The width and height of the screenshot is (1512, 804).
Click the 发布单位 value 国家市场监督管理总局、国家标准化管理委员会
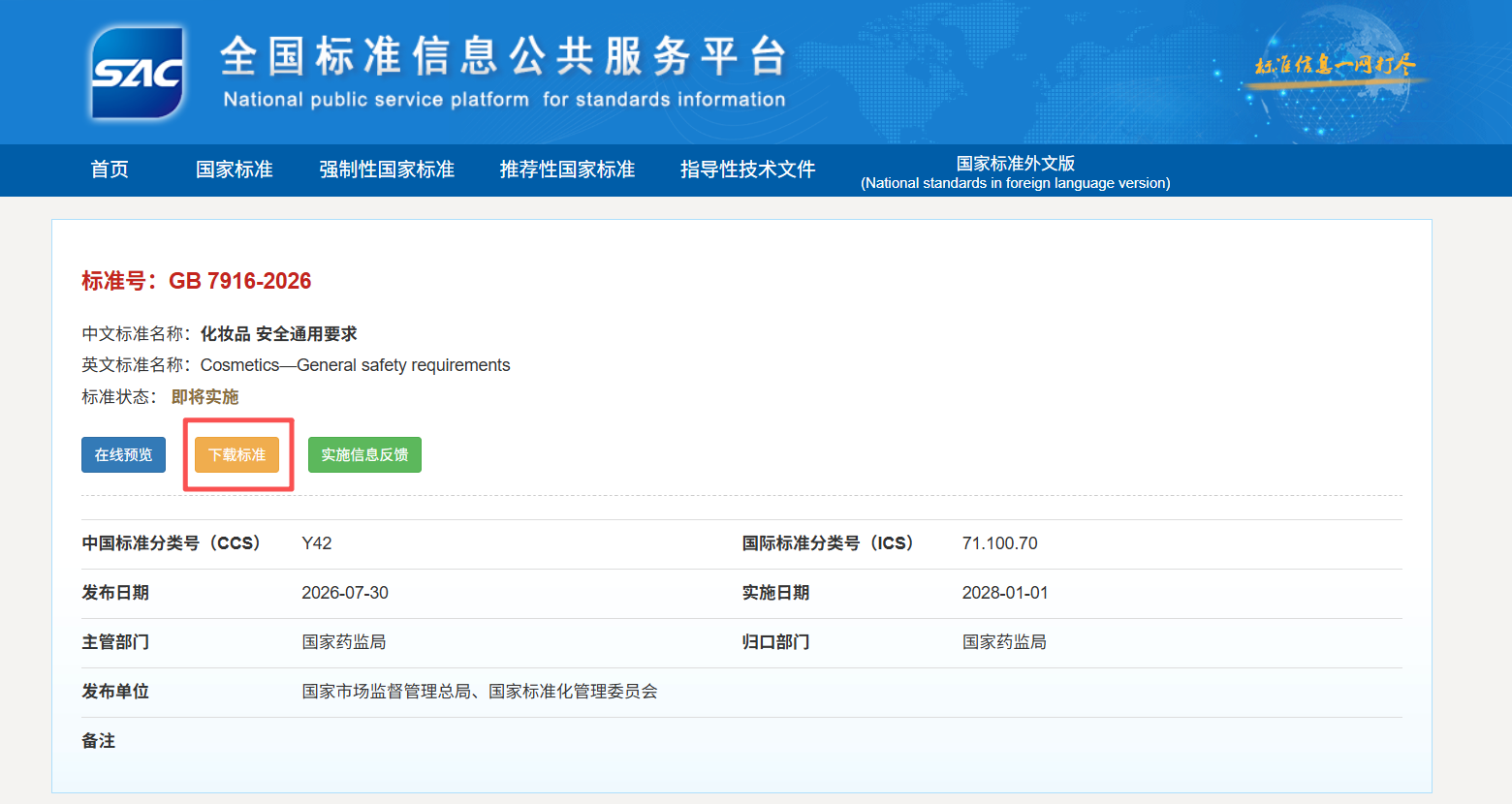[x=480, y=692]
